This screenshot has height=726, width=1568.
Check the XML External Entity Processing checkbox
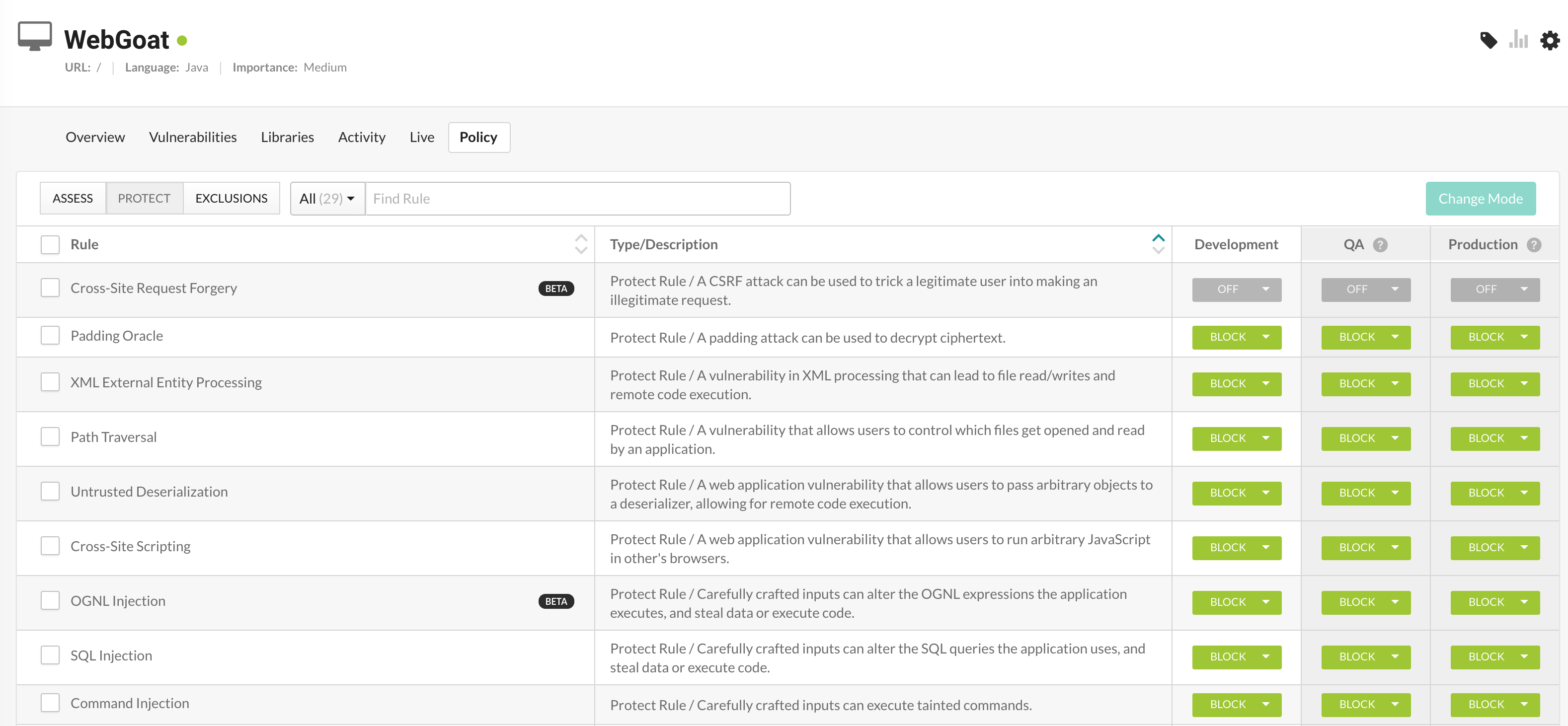pyautogui.click(x=50, y=382)
